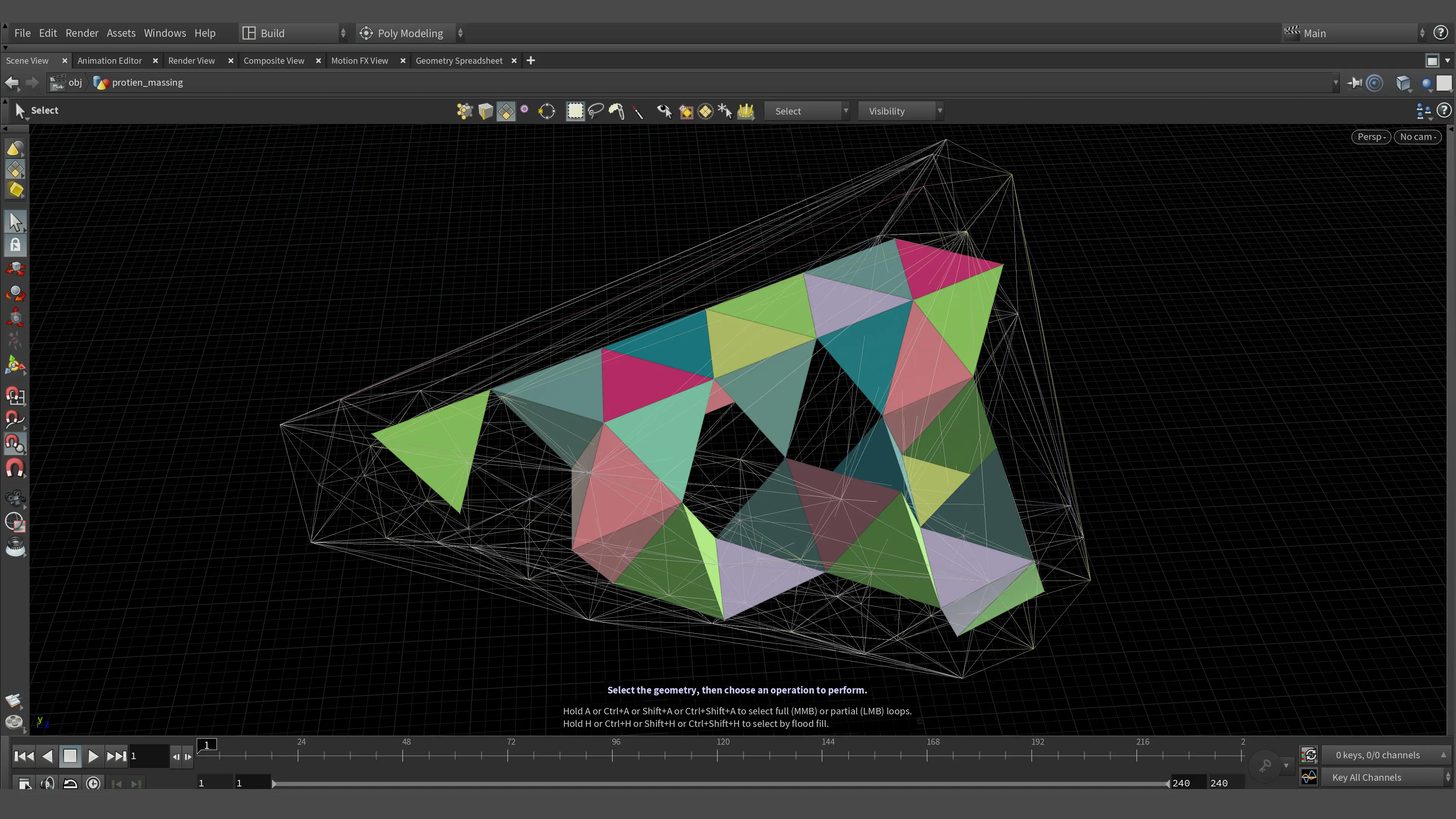Activate the Rotate tool in left toolbar
The height and width of the screenshot is (819, 1456).
(15, 293)
